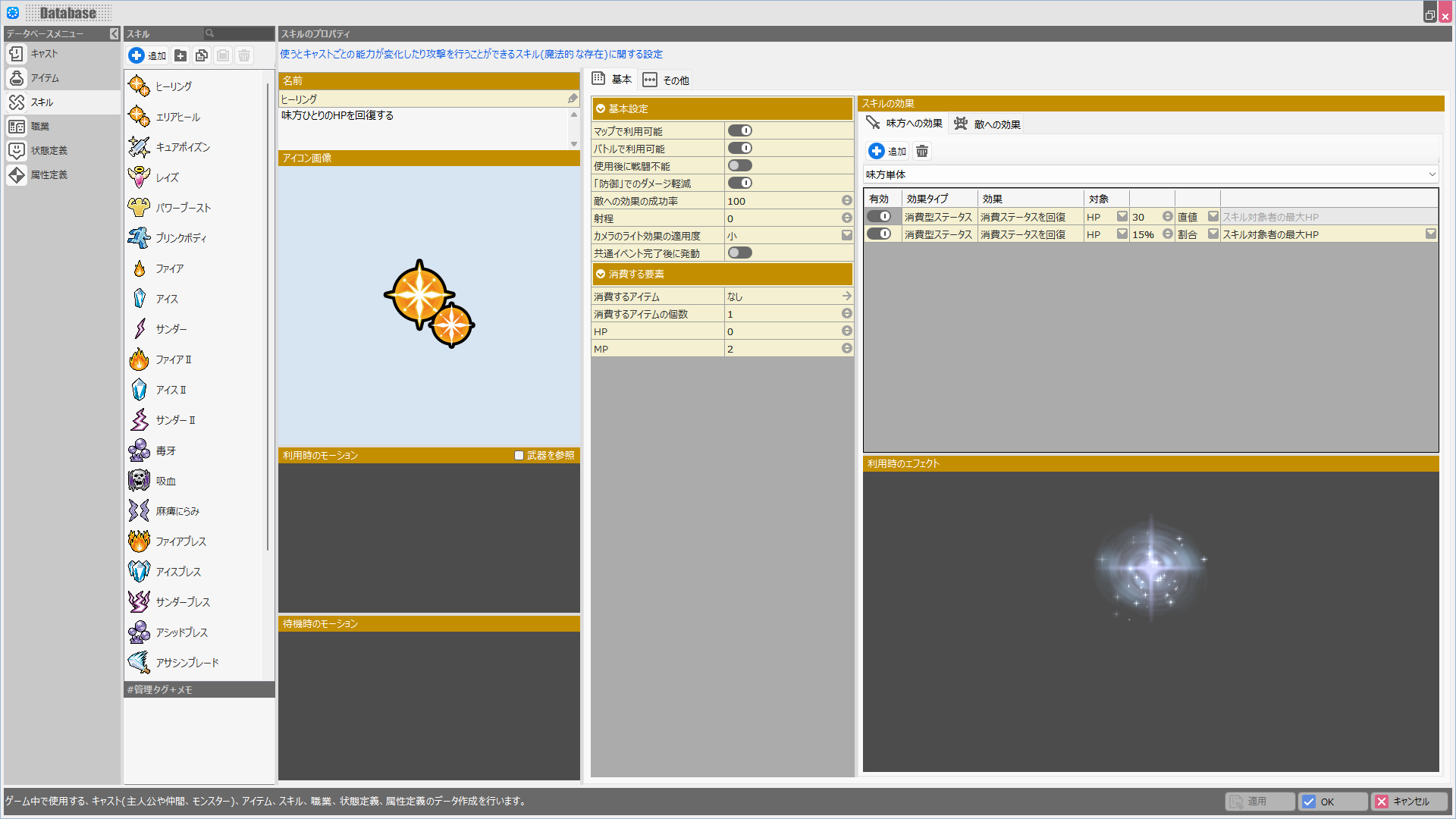Switch to the その他 tab

(667, 80)
